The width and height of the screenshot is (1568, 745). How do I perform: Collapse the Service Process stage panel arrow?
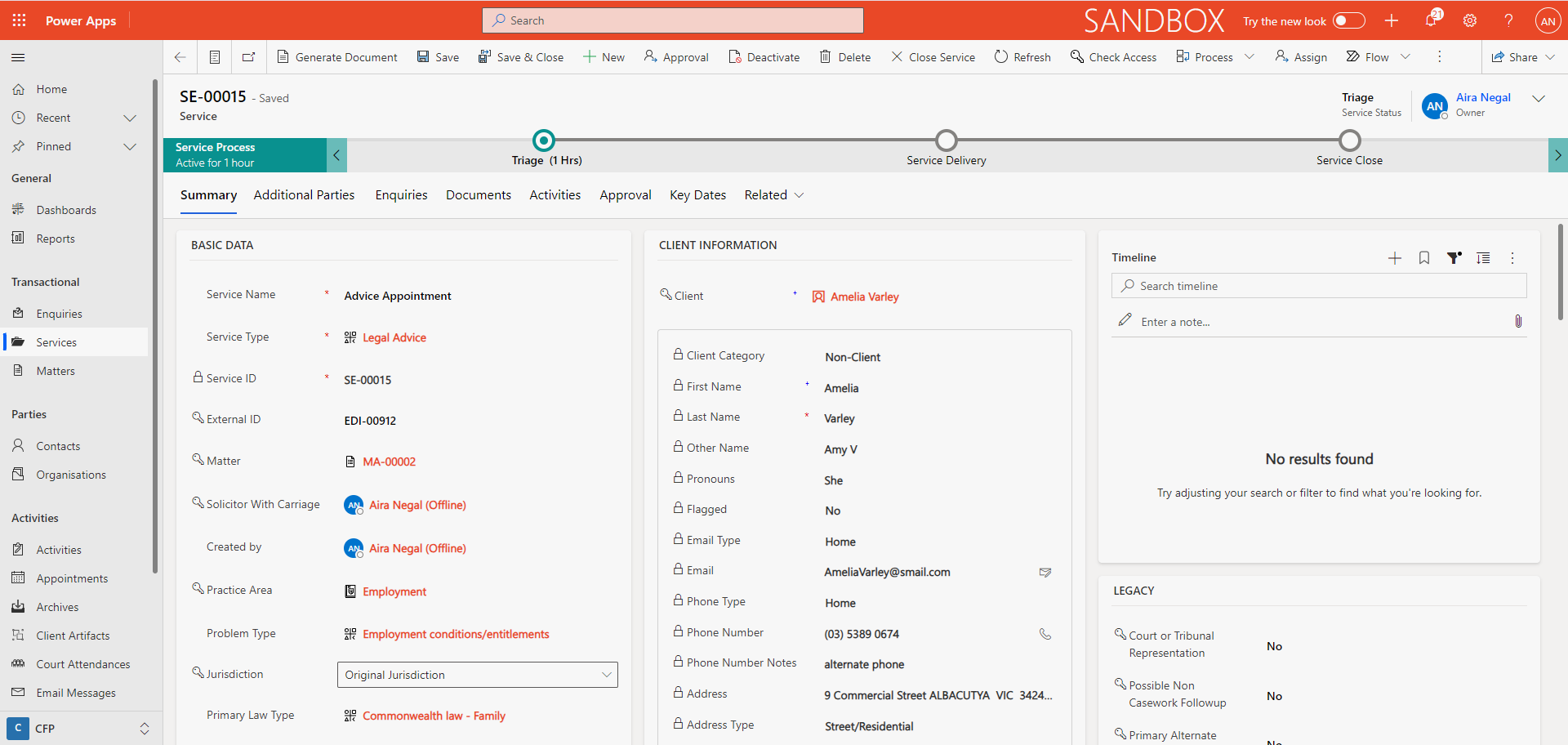(336, 155)
